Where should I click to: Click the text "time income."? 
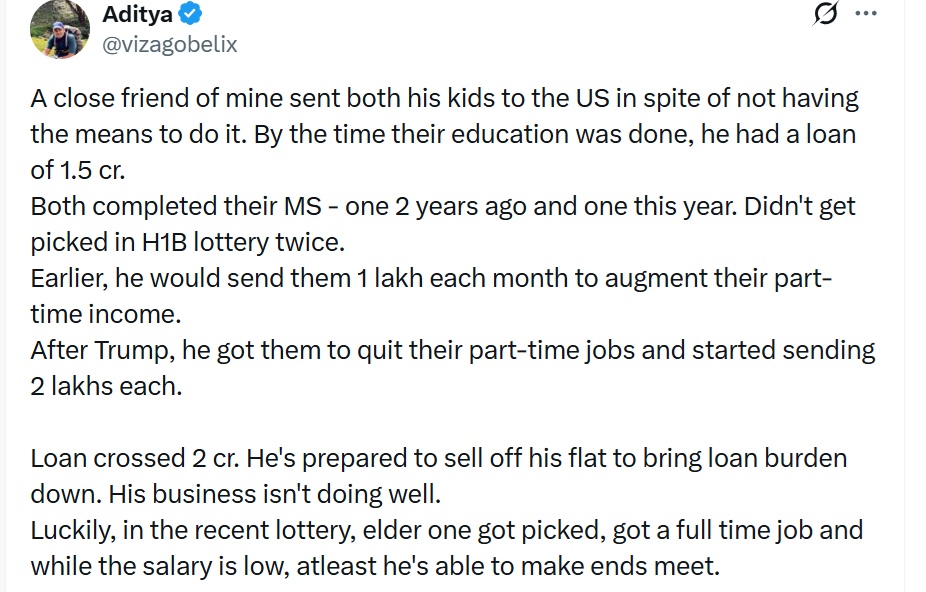coord(106,315)
